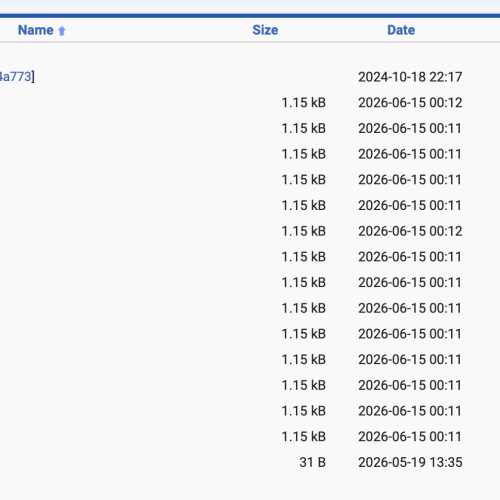
Task: Open the folder link ending in 4a773
Action: 16,77
